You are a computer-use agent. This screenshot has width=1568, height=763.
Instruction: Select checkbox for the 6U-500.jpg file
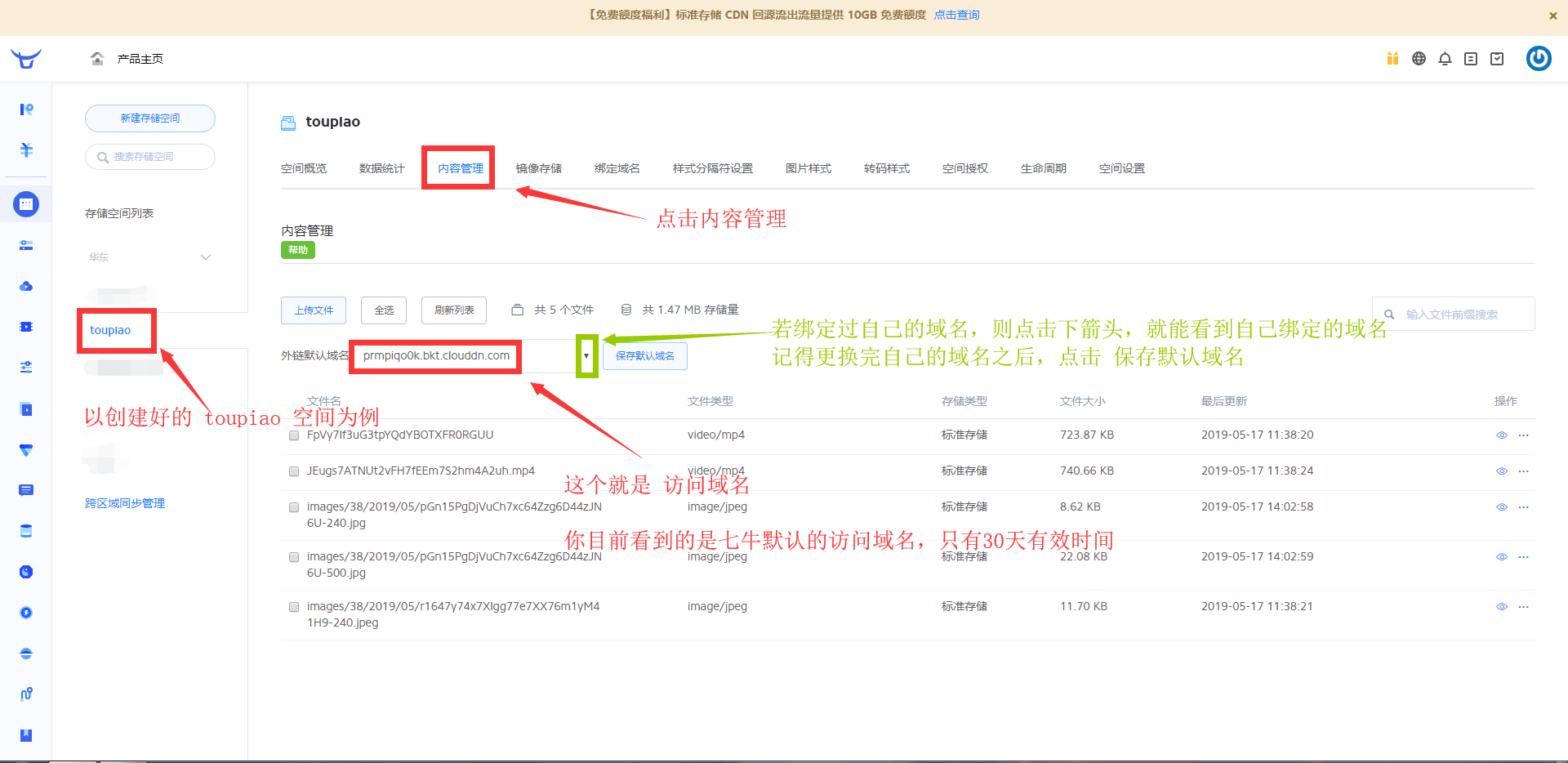[x=294, y=557]
